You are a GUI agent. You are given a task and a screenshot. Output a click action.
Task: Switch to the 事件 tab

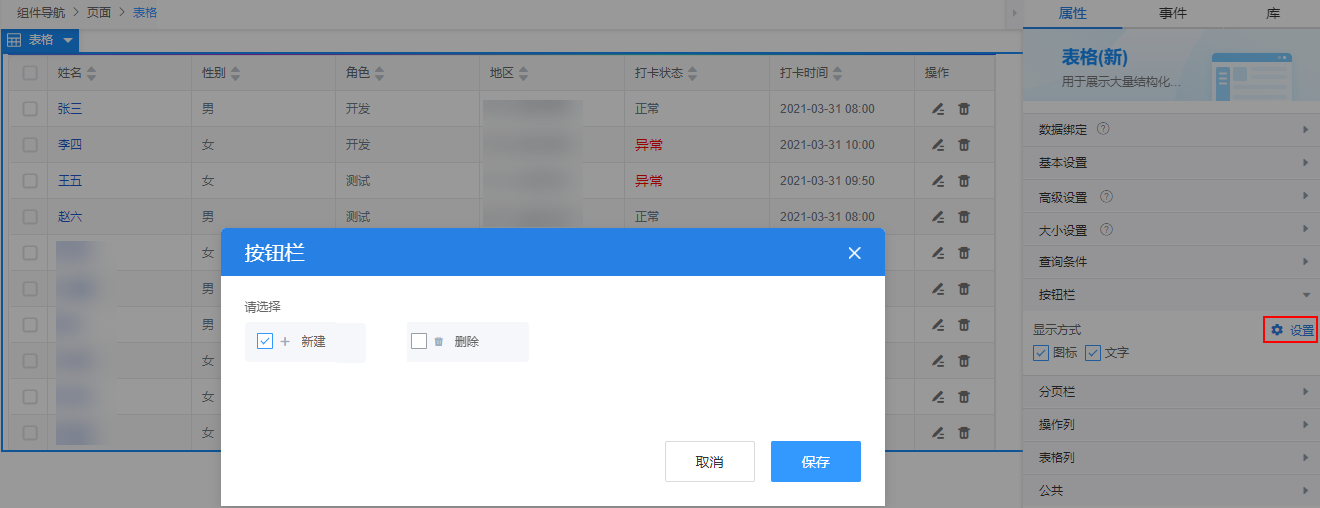(x=1173, y=13)
